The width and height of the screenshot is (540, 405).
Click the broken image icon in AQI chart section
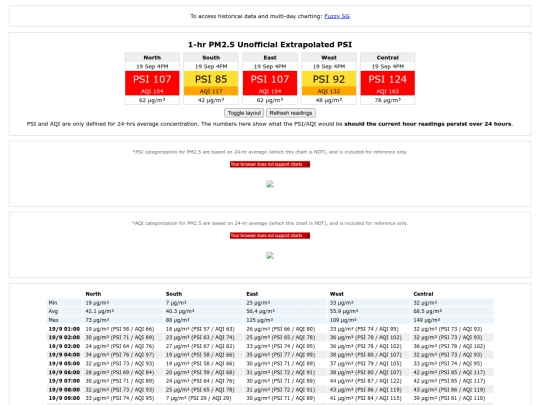270,256
